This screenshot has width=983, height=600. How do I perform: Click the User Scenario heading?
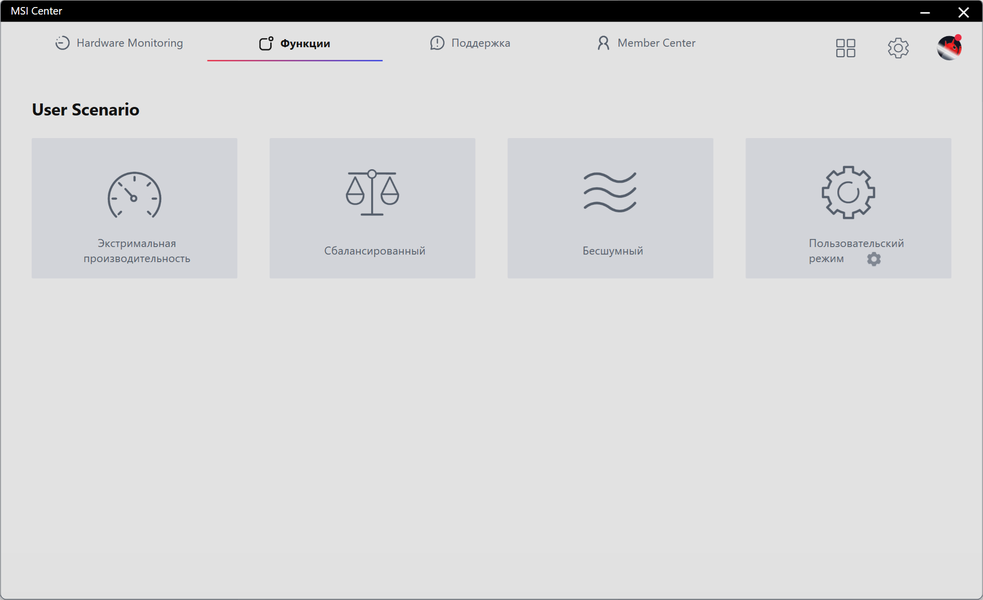pyautogui.click(x=85, y=110)
